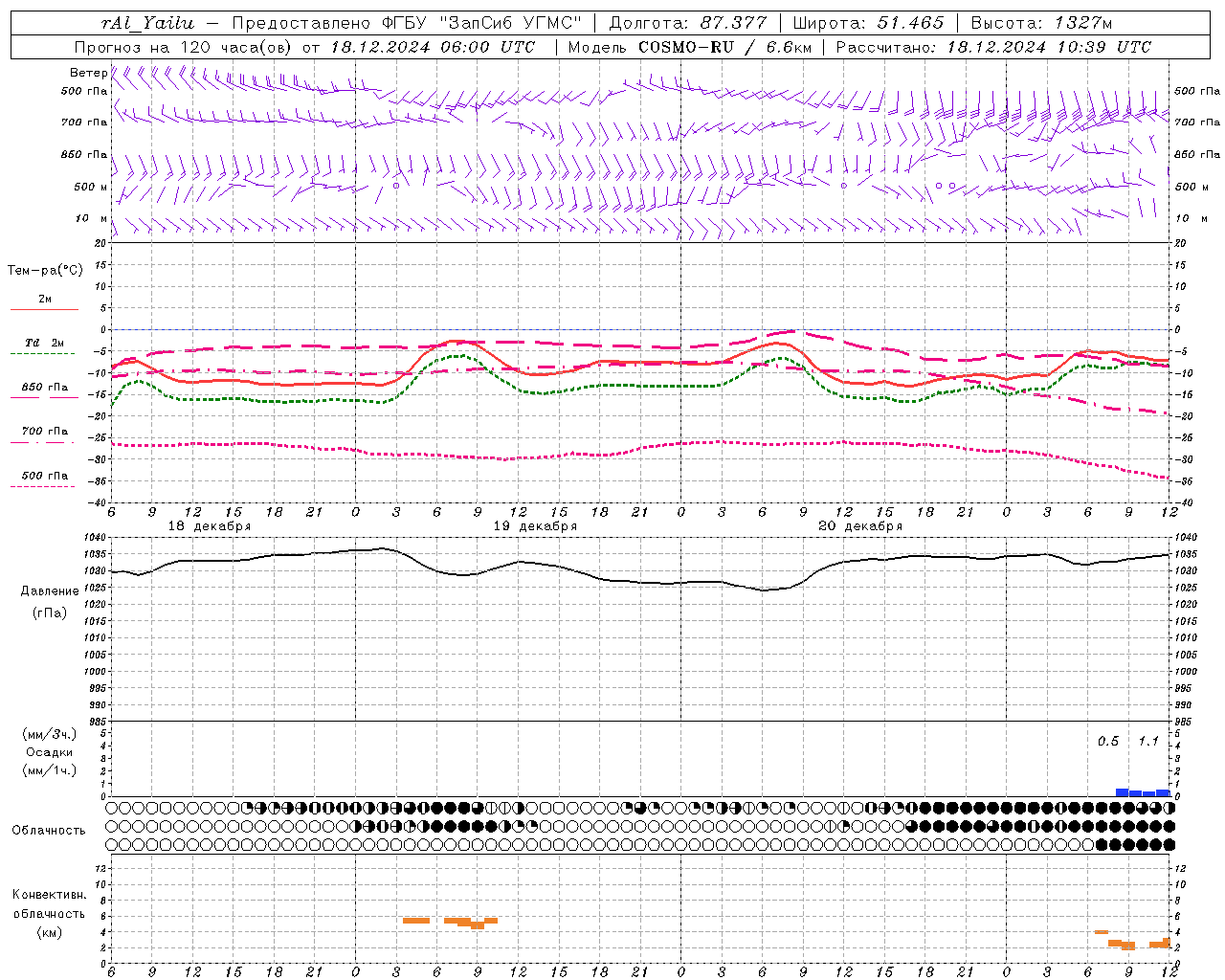Click the (мм/1ч.) precipitation unit label

(x=49, y=770)
